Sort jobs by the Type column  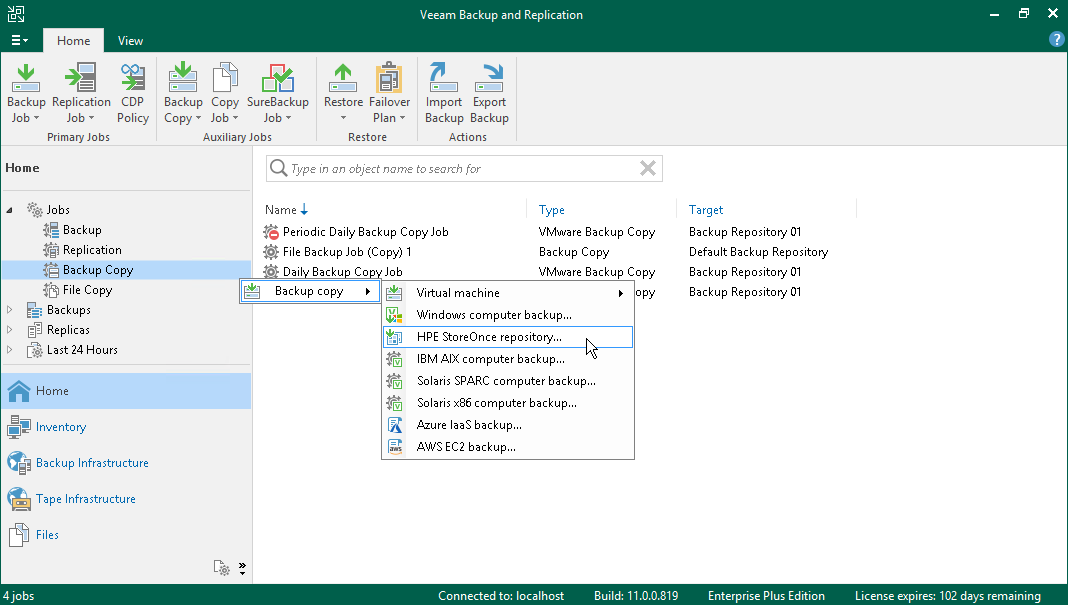[x=552, y=210]
